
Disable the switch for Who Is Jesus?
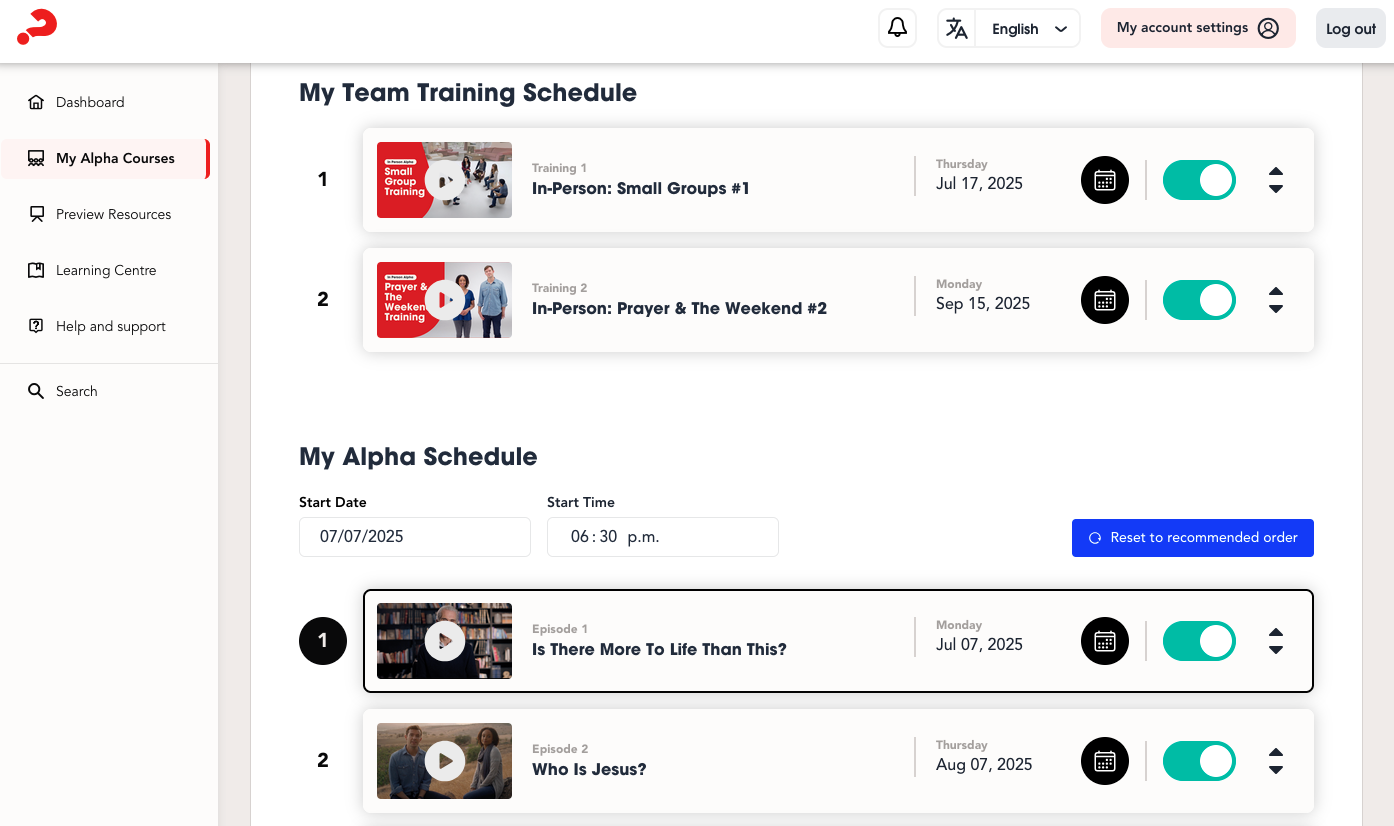pos(1199,761)
